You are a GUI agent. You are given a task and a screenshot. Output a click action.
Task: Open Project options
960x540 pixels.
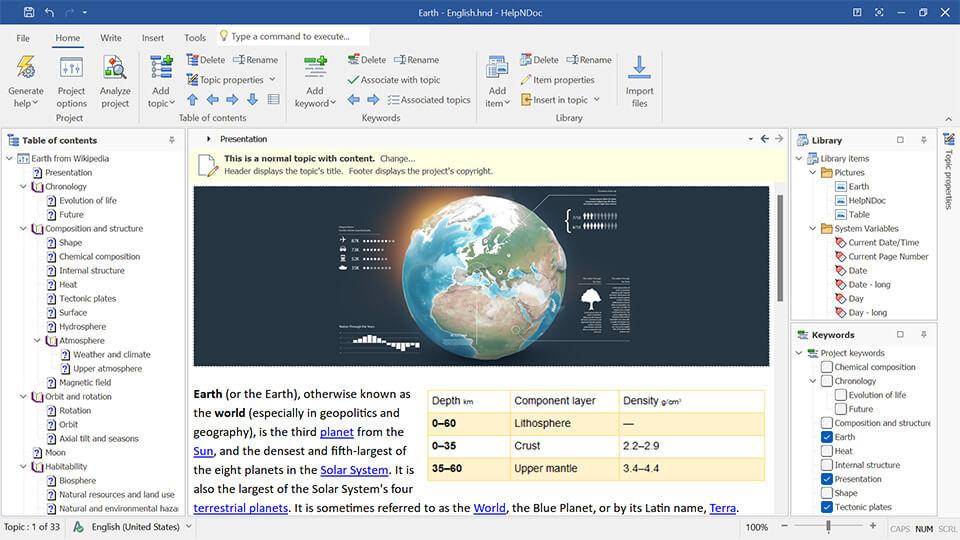tap(71, 69)
